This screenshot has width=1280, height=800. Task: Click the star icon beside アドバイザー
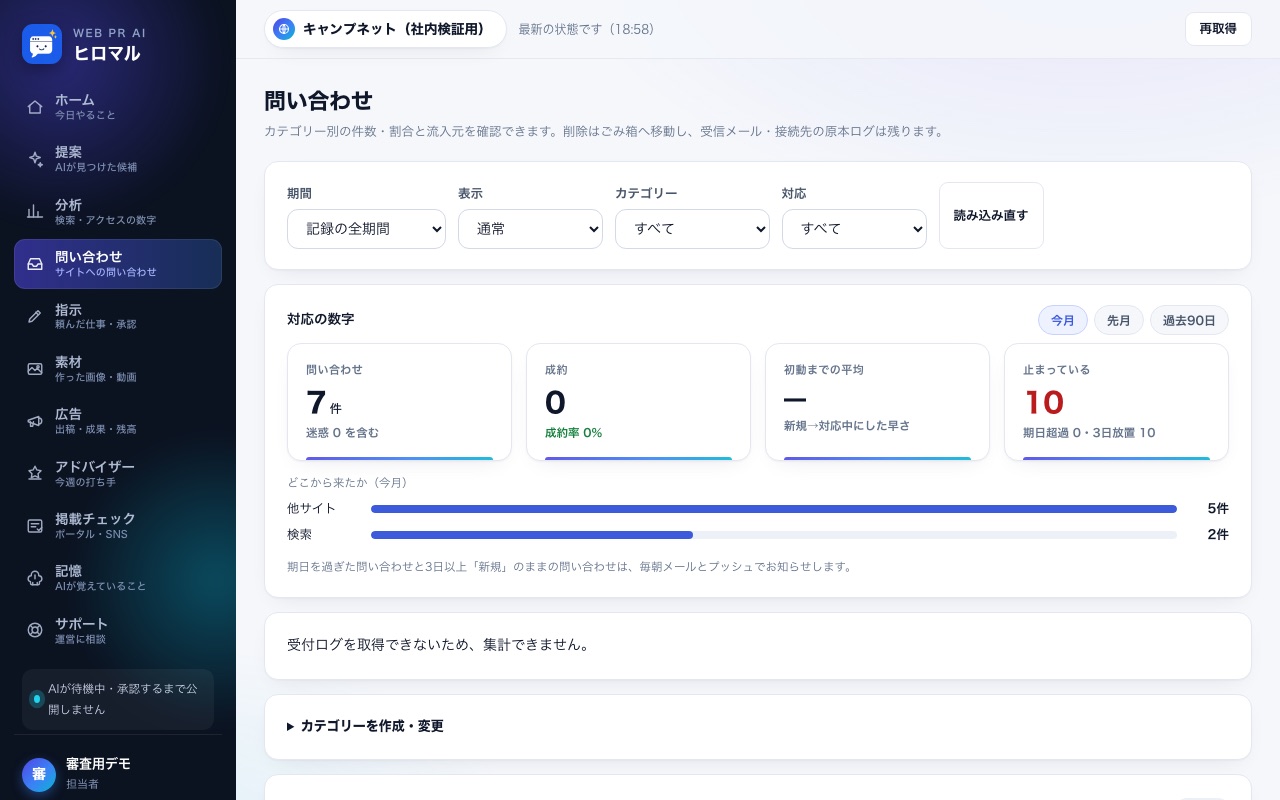35,473
